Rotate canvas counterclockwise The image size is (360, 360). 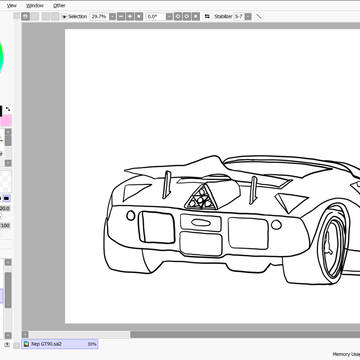click(x=178, y=16)
